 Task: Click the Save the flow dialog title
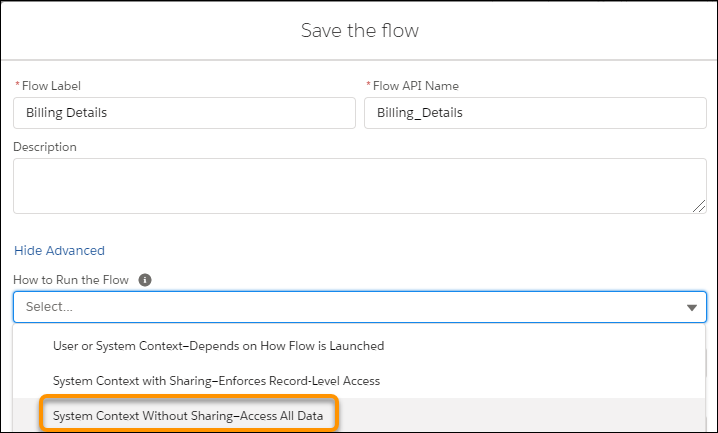[359, 30]
